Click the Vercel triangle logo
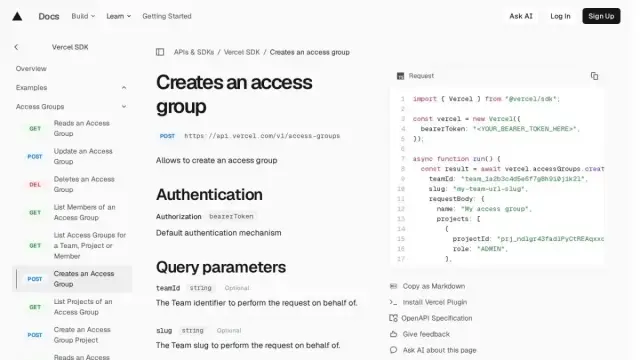Viewport: 640px width, 360px height. tap(17, 16)
